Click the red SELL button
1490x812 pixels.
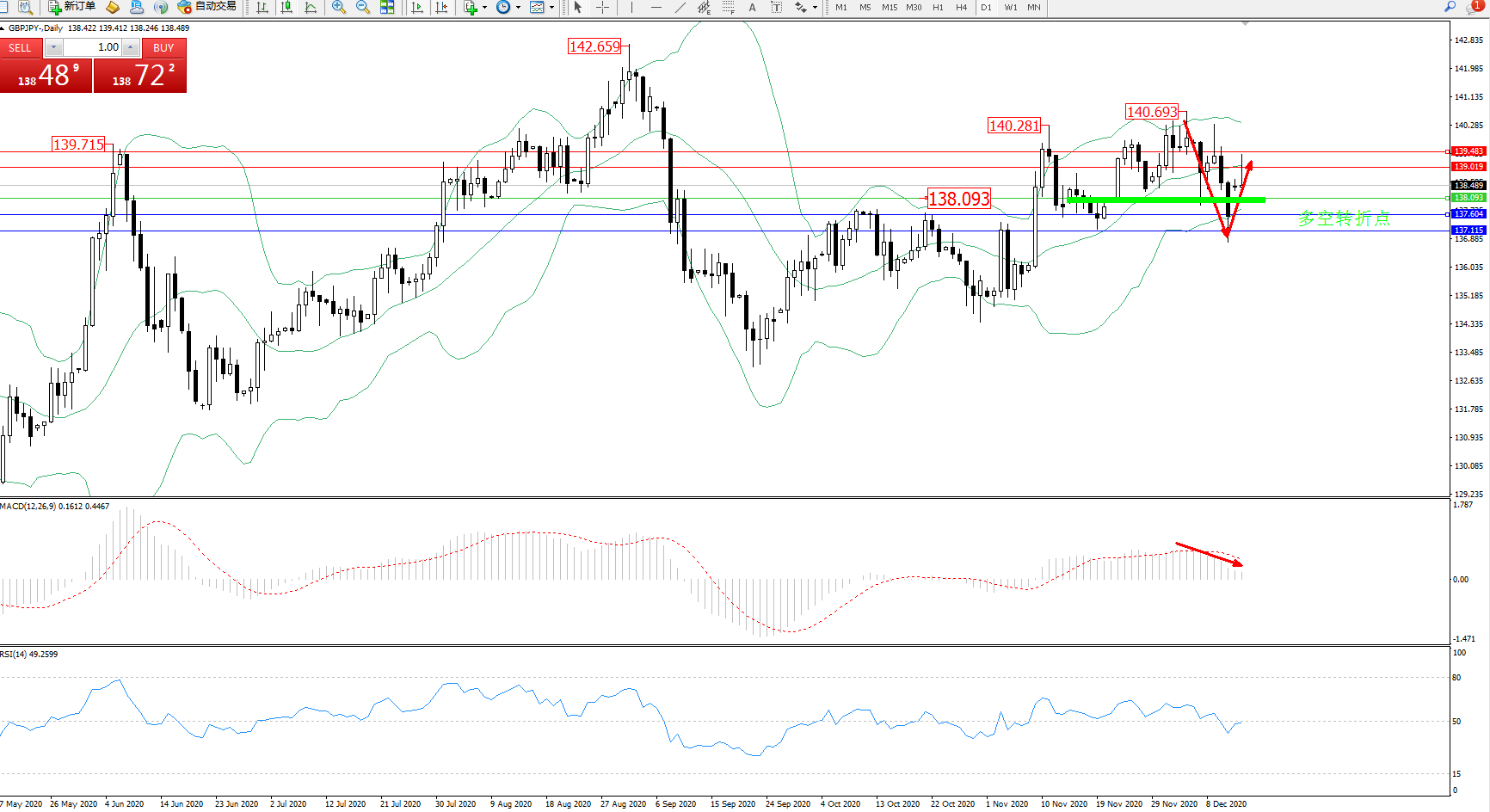pos(20,48)
